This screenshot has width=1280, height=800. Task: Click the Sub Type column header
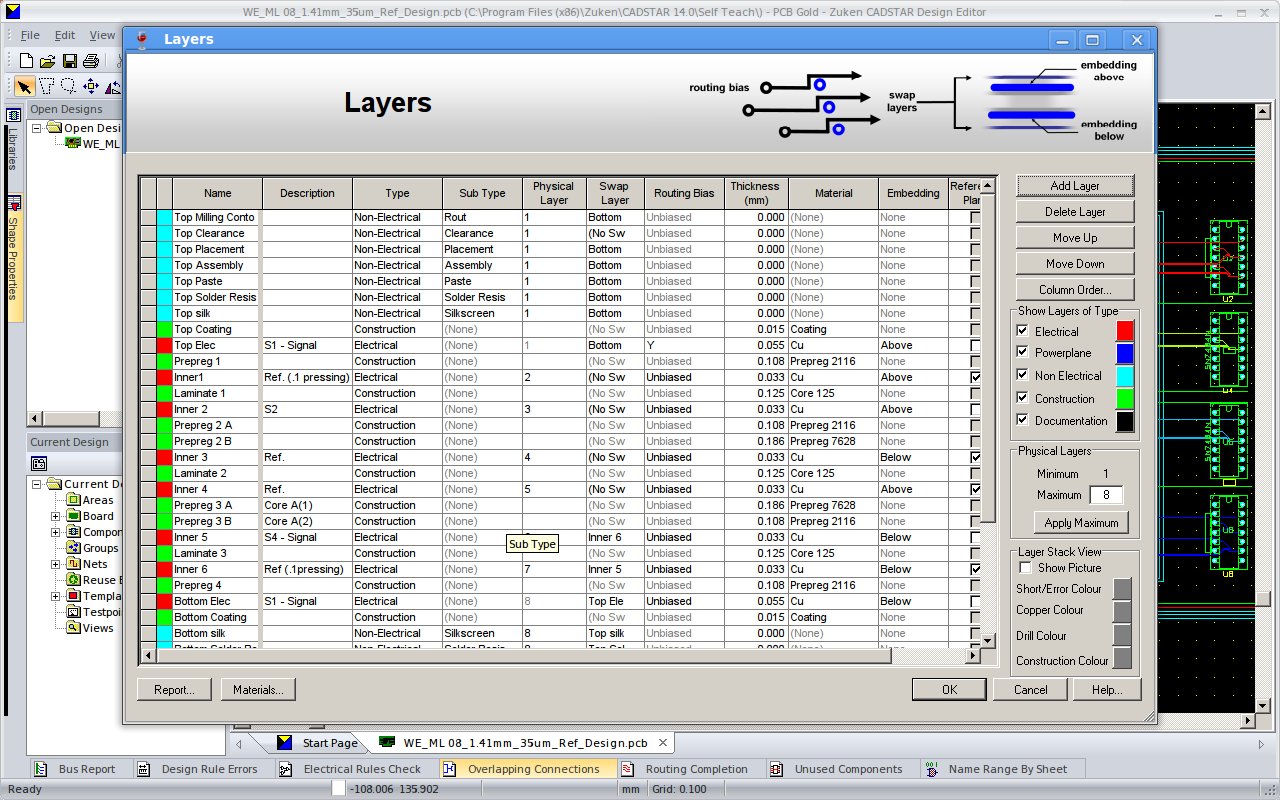pos(482,193)
